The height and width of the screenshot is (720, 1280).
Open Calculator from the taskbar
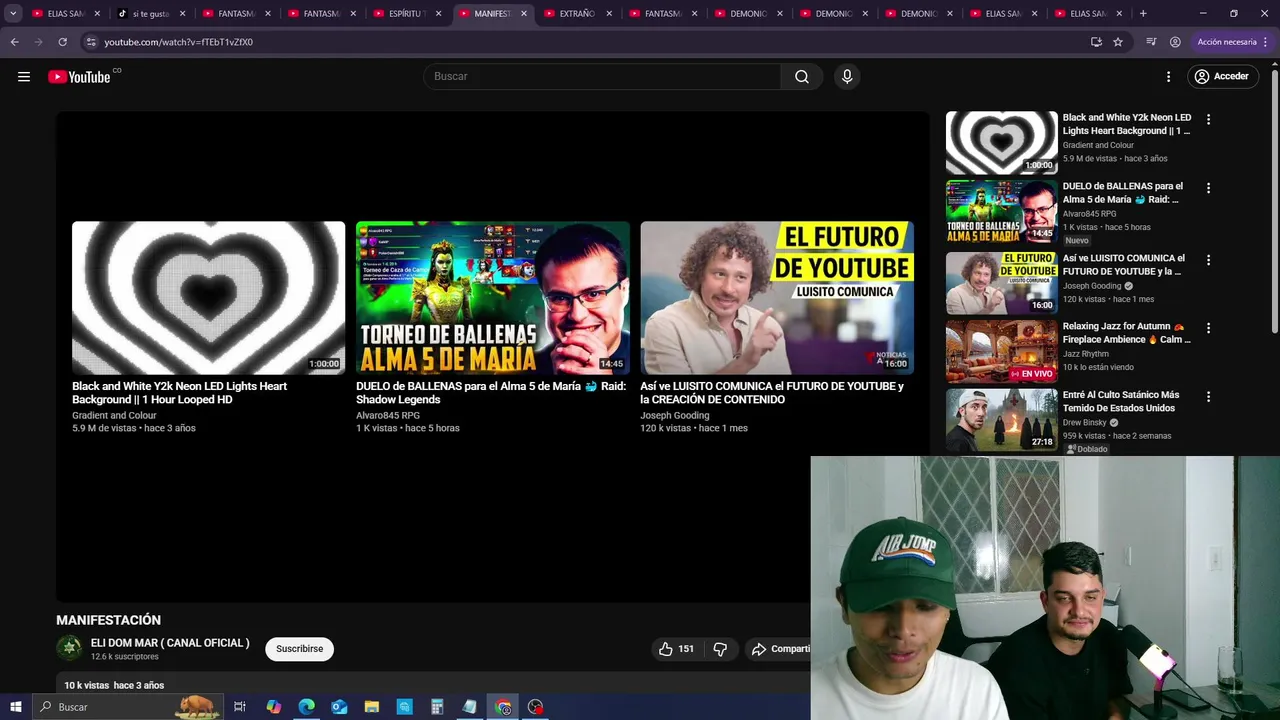pos(437,707)
